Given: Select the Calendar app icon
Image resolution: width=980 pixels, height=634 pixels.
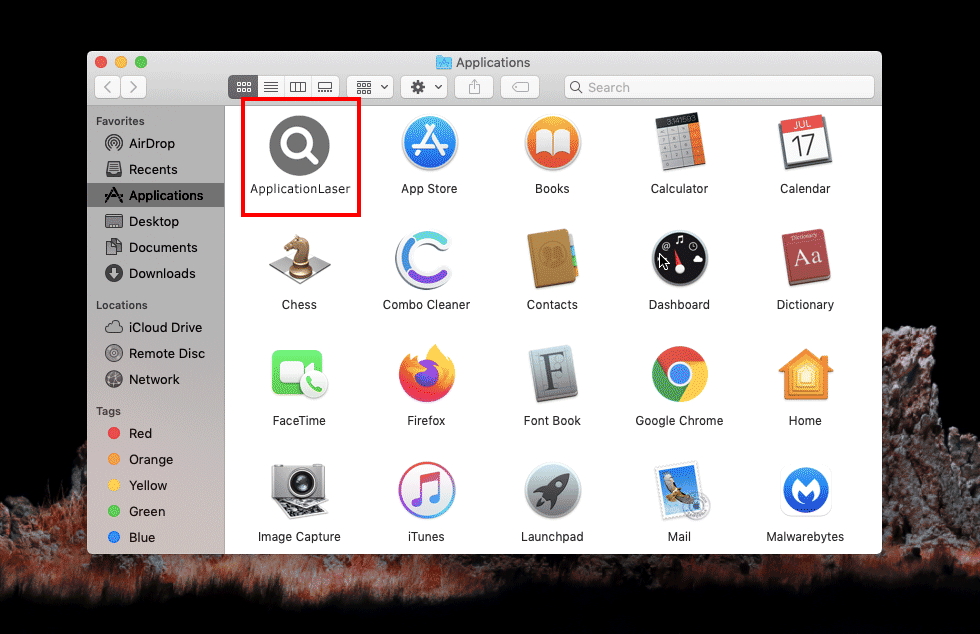Looking at the screenshot, I should coord(805,143).
